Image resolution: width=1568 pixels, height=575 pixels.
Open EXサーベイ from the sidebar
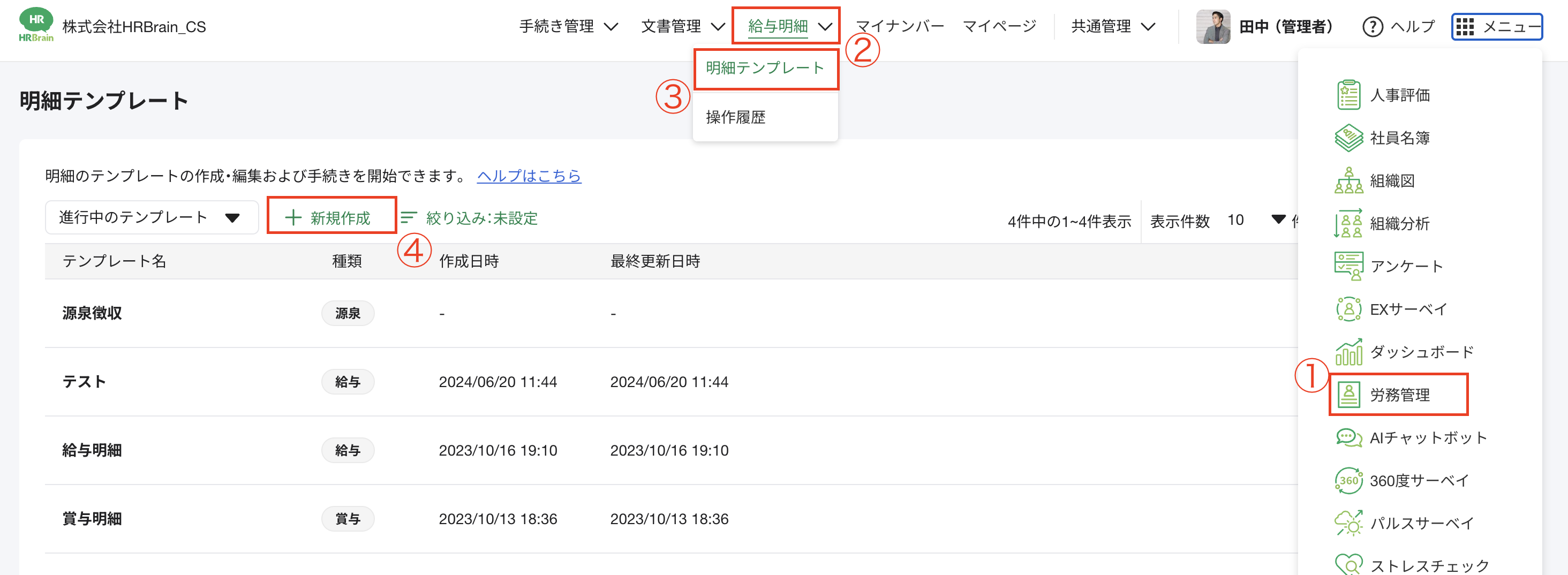click(1403, 308)
